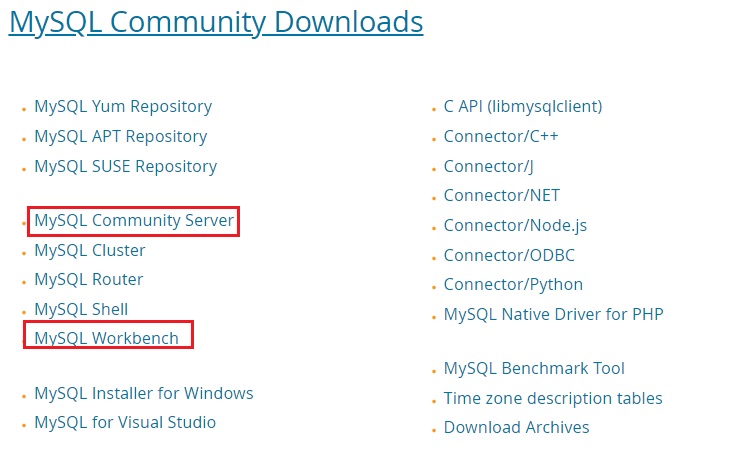Open C API (libmysqlclient) link

click(523, 107)
